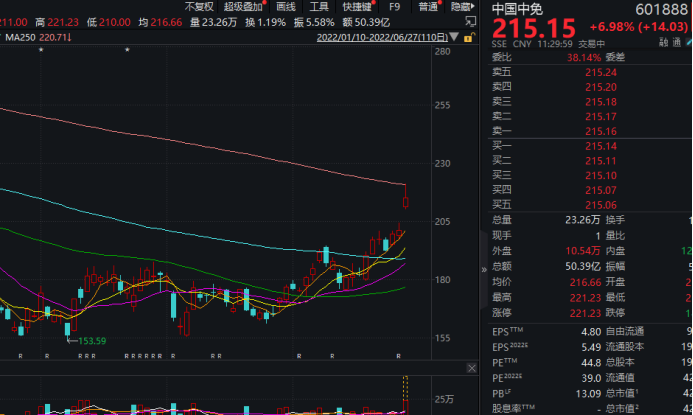The width and height of the screenshot is (693, 415).
Task: Click the 通 stock connect badge
Action: coord(677,43)
